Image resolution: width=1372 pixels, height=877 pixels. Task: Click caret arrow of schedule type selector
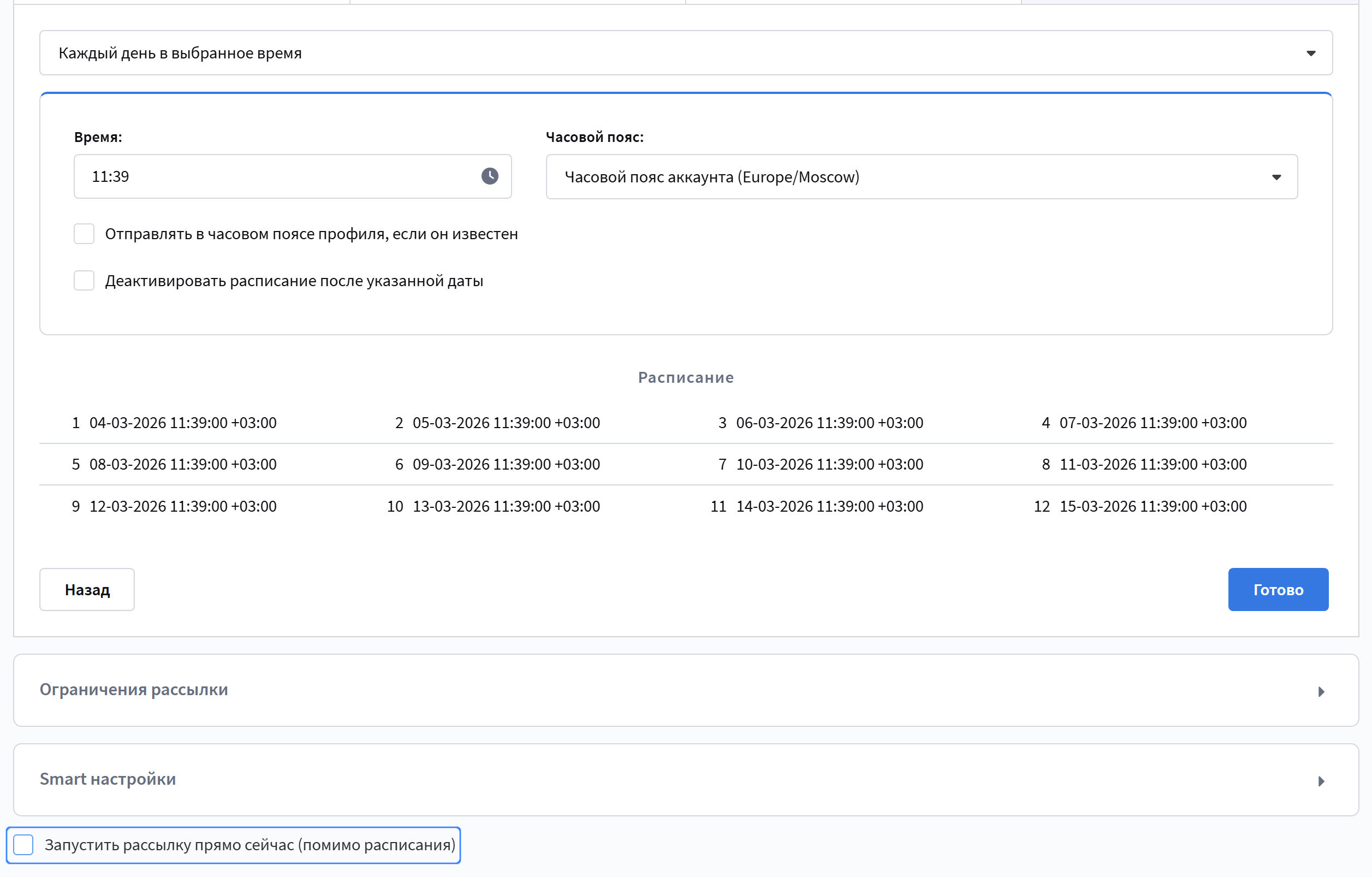[x=1310, y=53]
